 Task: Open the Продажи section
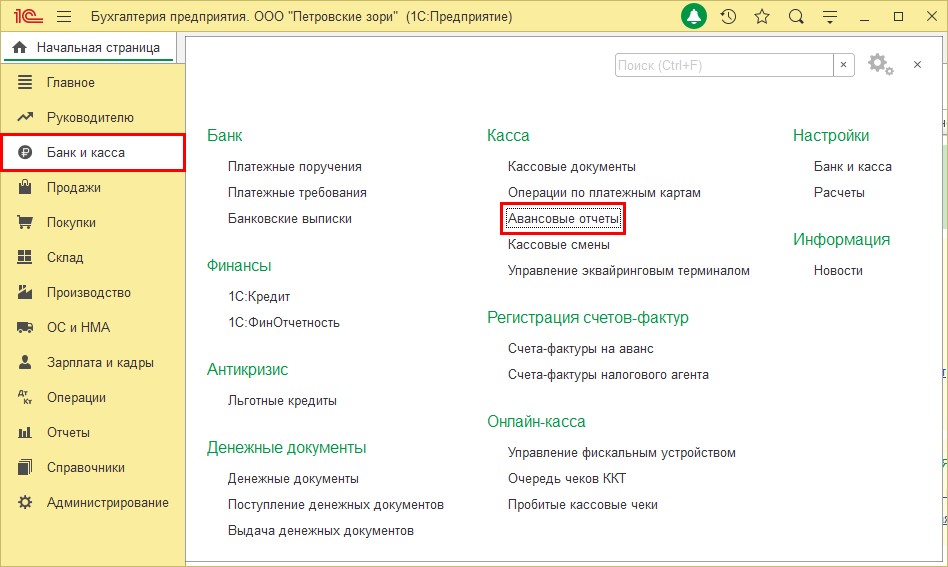tap(93, 187)
